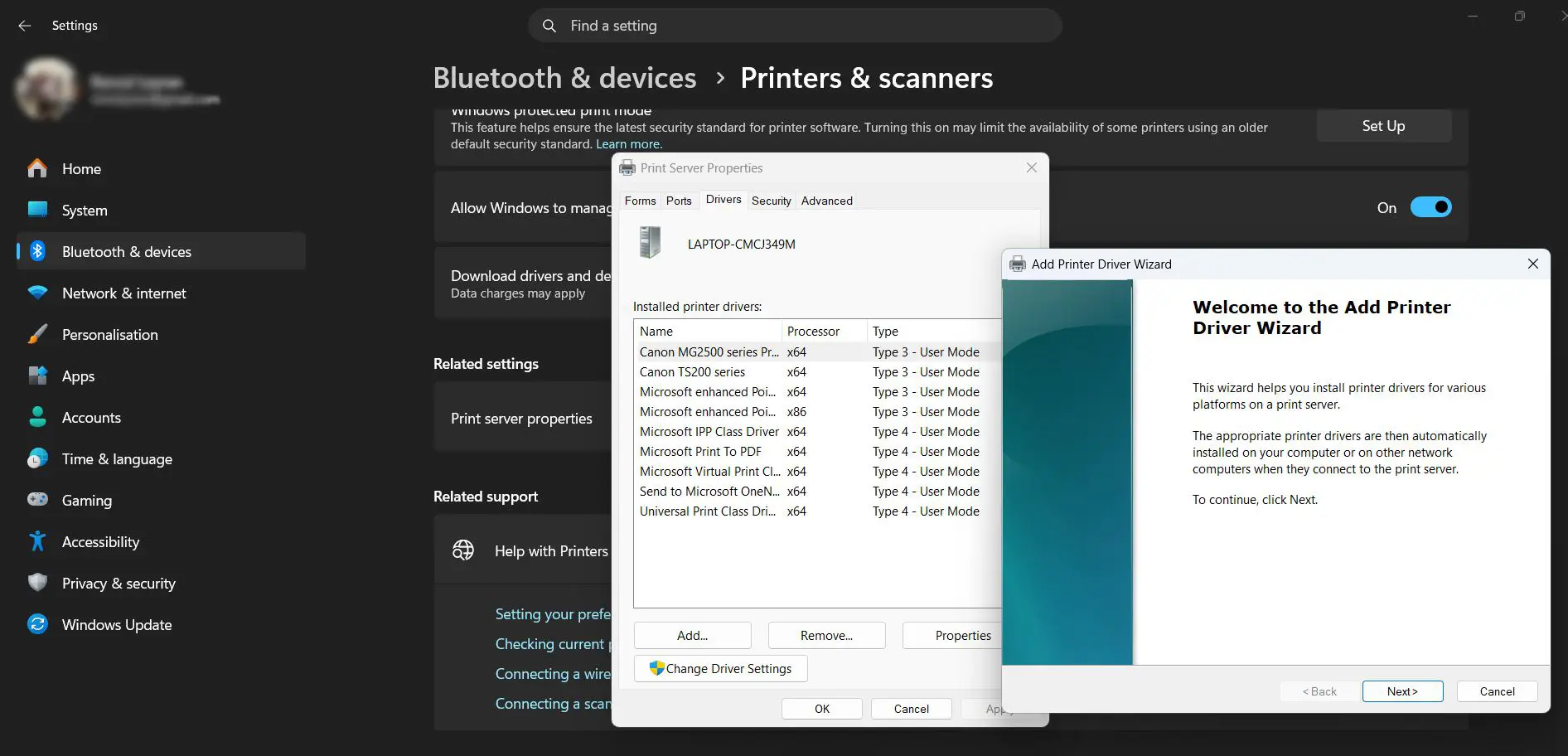
Task: Click the back arrow in Settings
Action: (x=24, y=26)
